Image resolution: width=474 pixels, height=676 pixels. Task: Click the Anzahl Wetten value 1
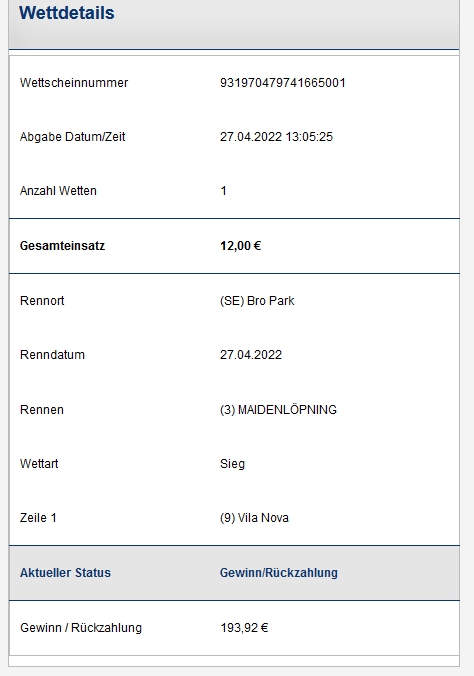click(223, 191)
